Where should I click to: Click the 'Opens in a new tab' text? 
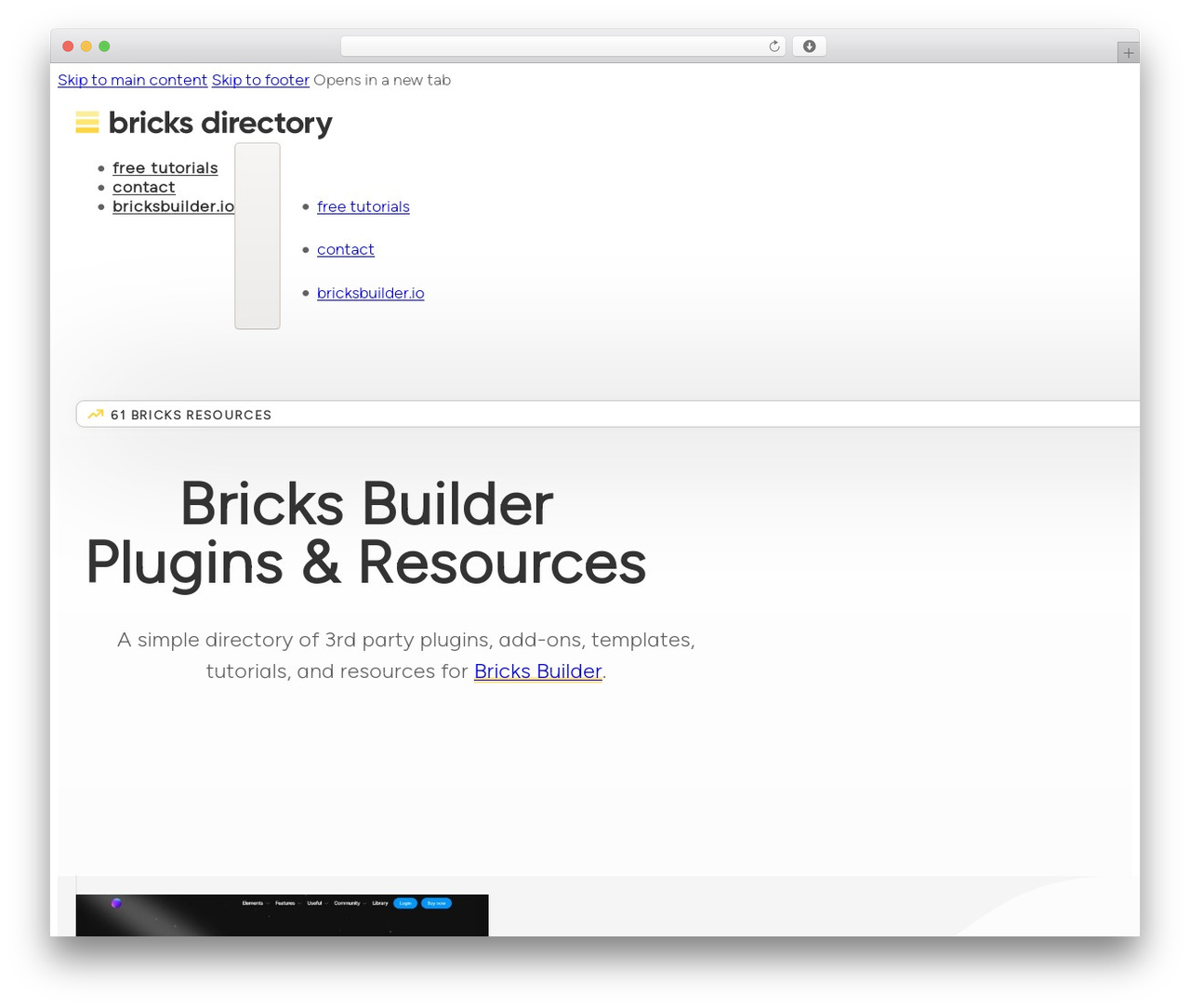382,80
